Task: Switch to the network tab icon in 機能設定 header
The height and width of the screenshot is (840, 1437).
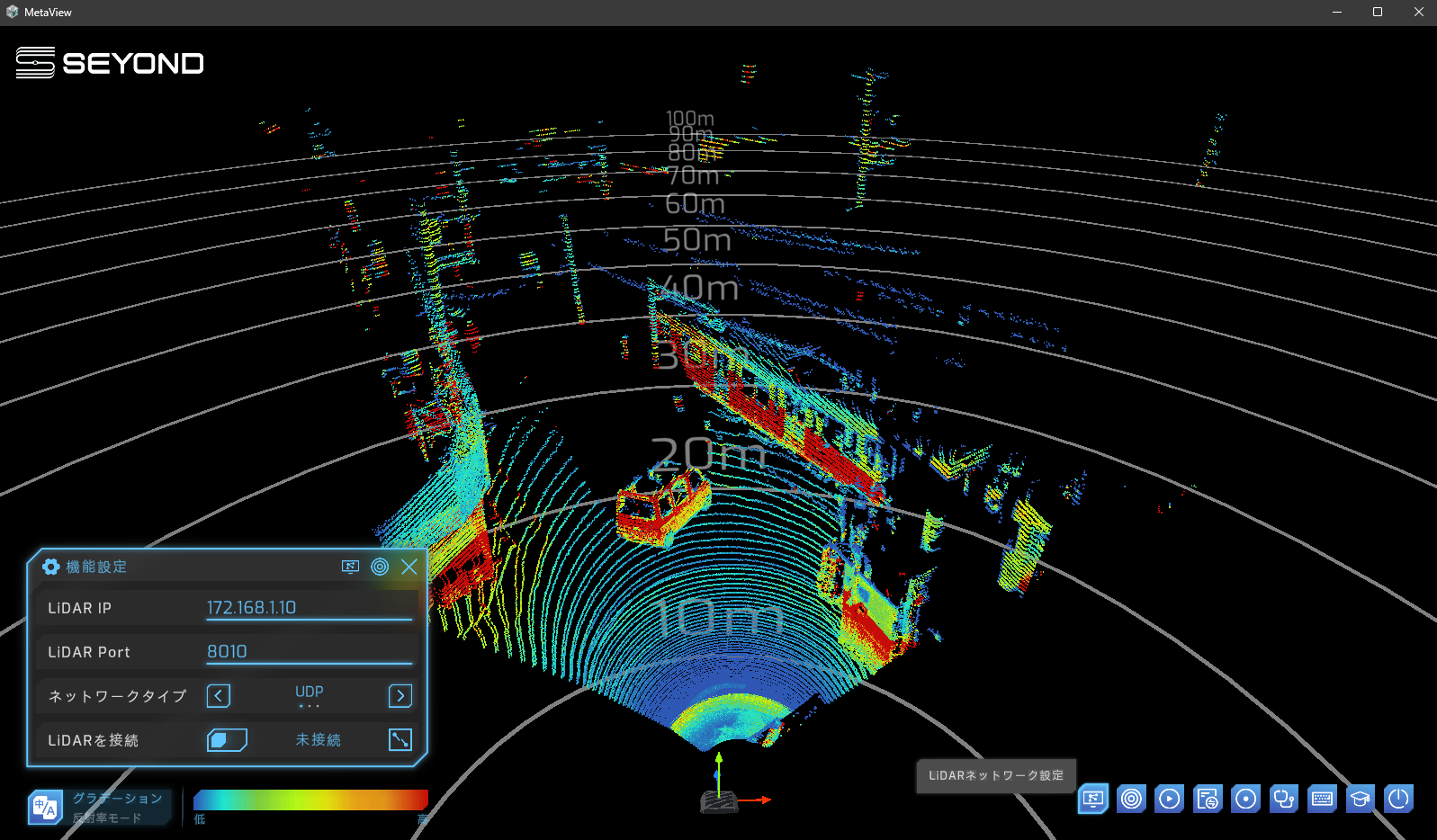Action: point(351,567)
